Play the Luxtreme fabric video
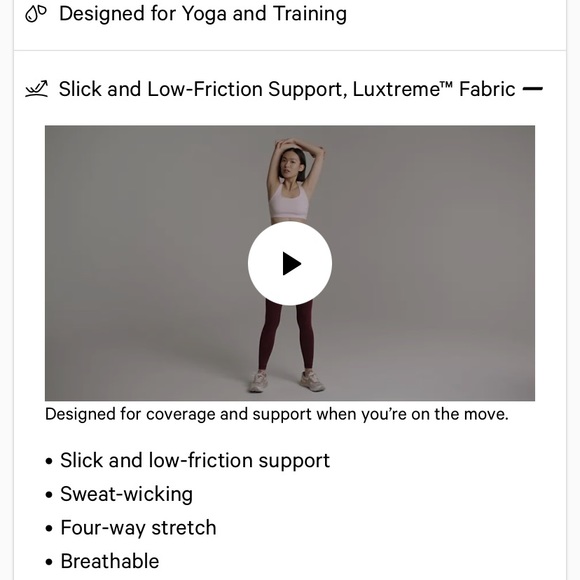This screenshot has height=580, width=580. 290,263
